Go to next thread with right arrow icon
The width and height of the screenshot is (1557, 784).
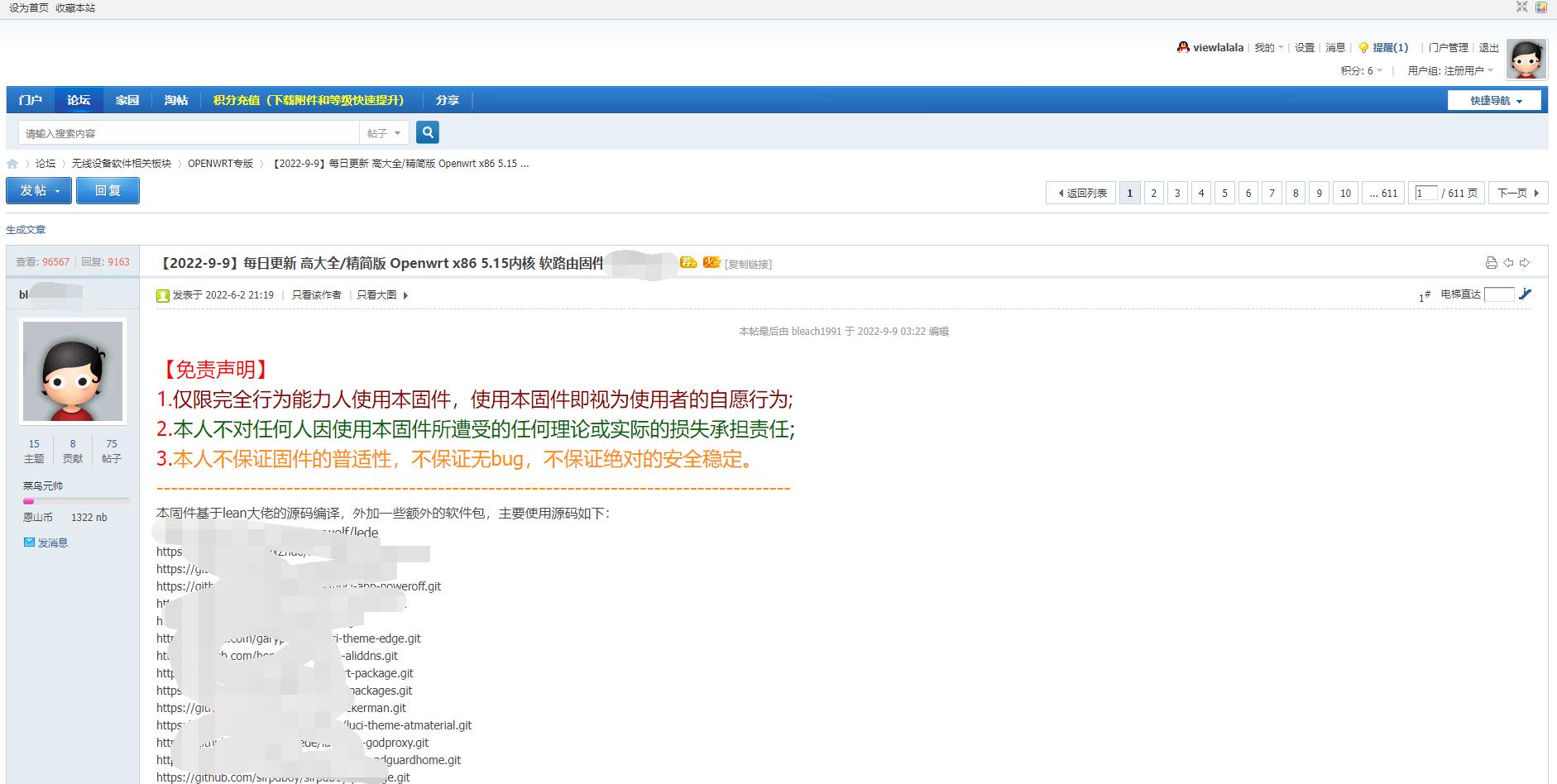tap(1525, 263)
